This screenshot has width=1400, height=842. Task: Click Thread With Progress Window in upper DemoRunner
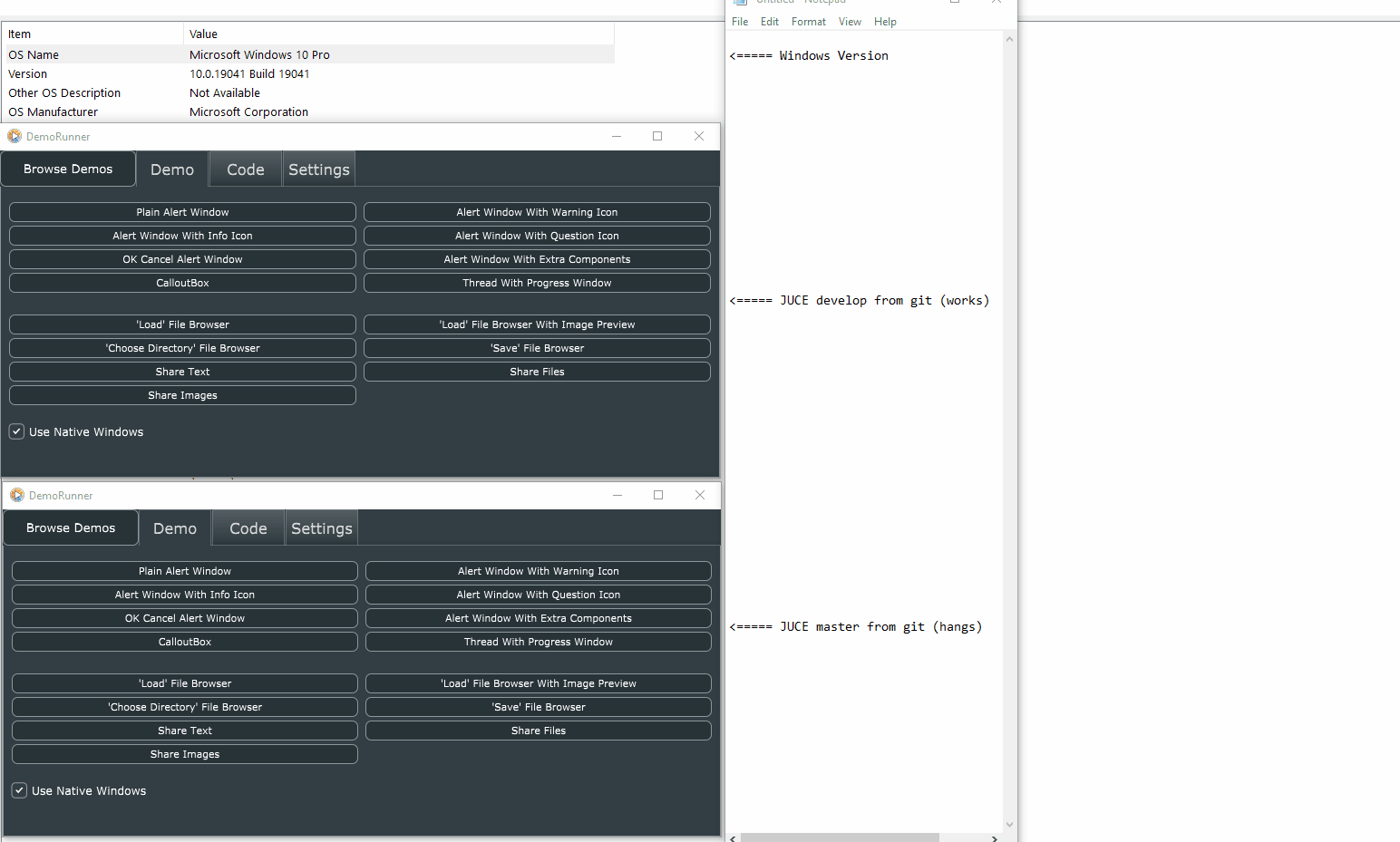click(537, 283)
